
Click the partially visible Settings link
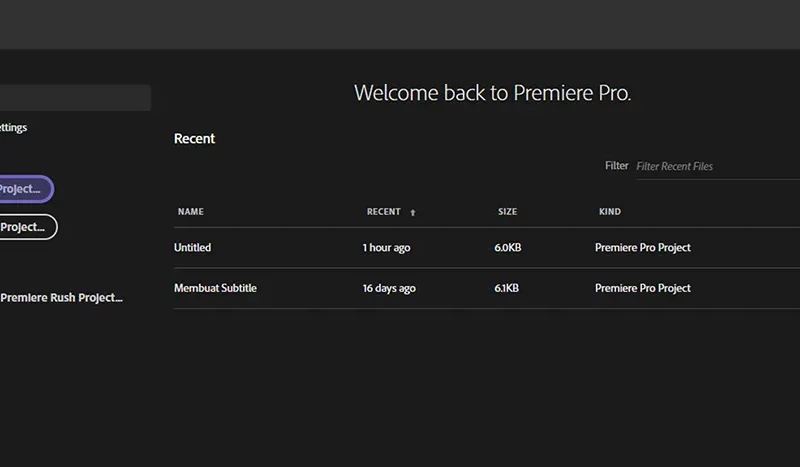(13, 128)
